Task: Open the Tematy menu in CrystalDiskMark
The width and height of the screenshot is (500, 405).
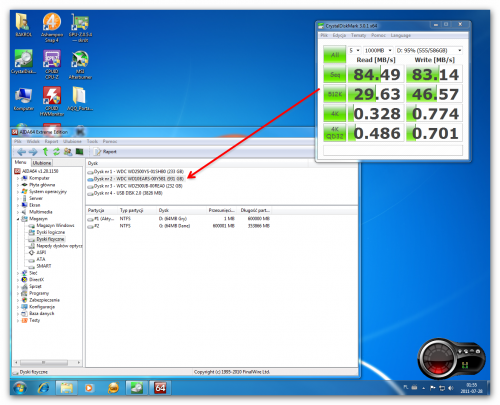Action: point(358,35)
